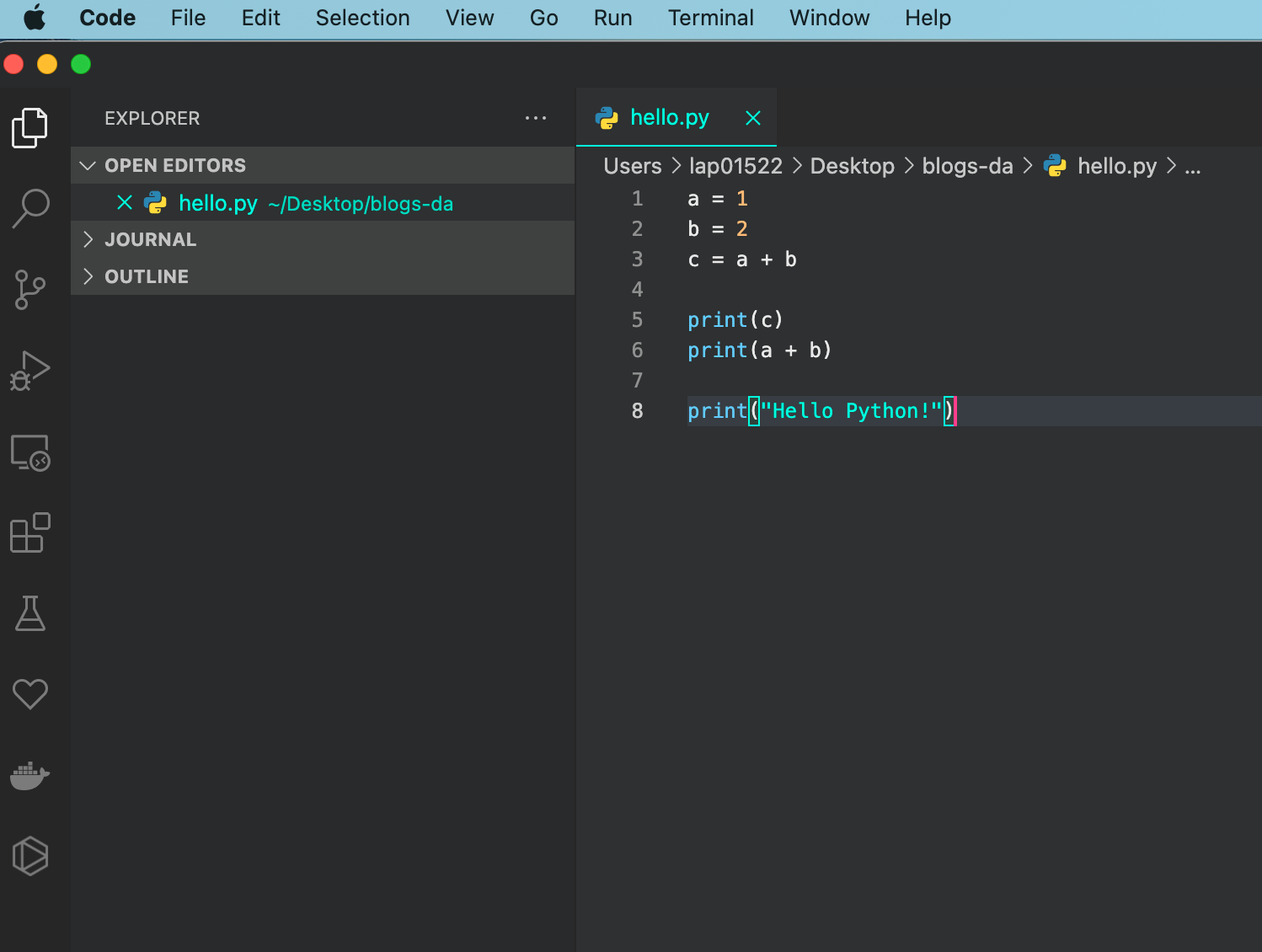
Task: Open the Go menu
Action: point(543,18)
